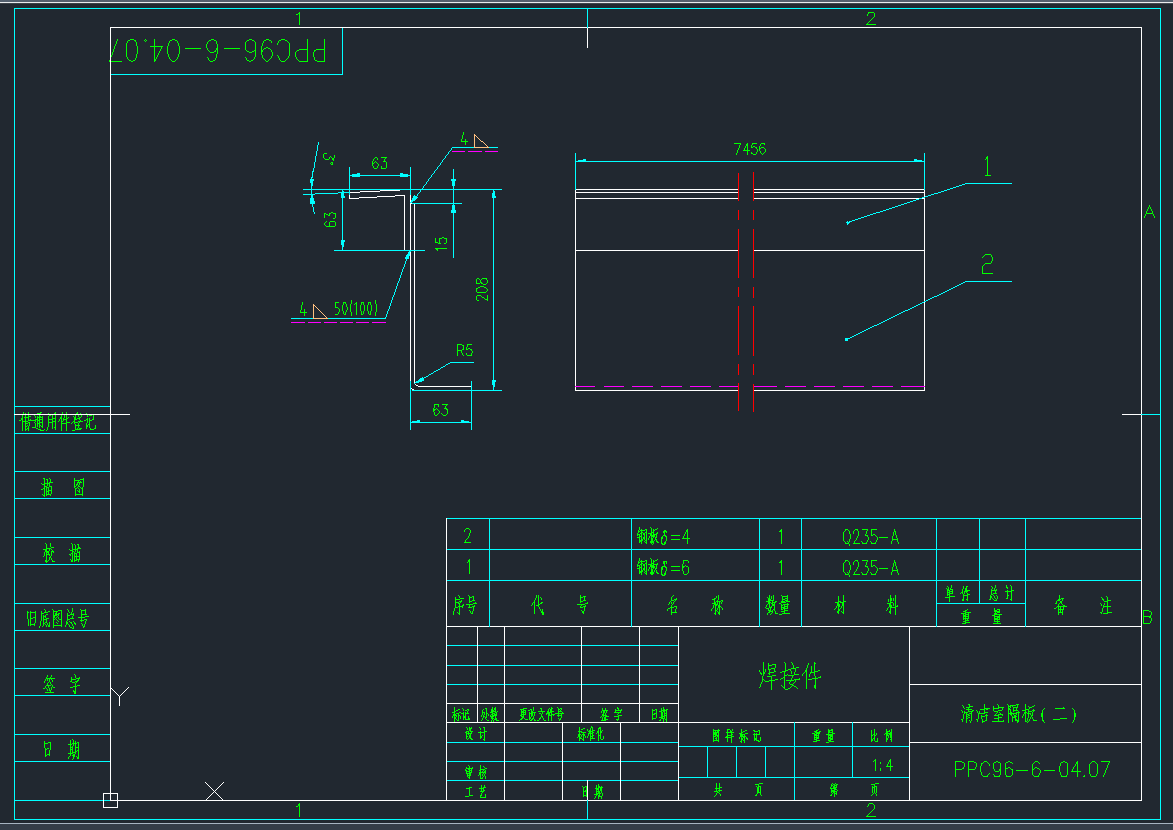
Task: Click the mirrored PPC96-6-04.07 top-left label
Action: 218,51
